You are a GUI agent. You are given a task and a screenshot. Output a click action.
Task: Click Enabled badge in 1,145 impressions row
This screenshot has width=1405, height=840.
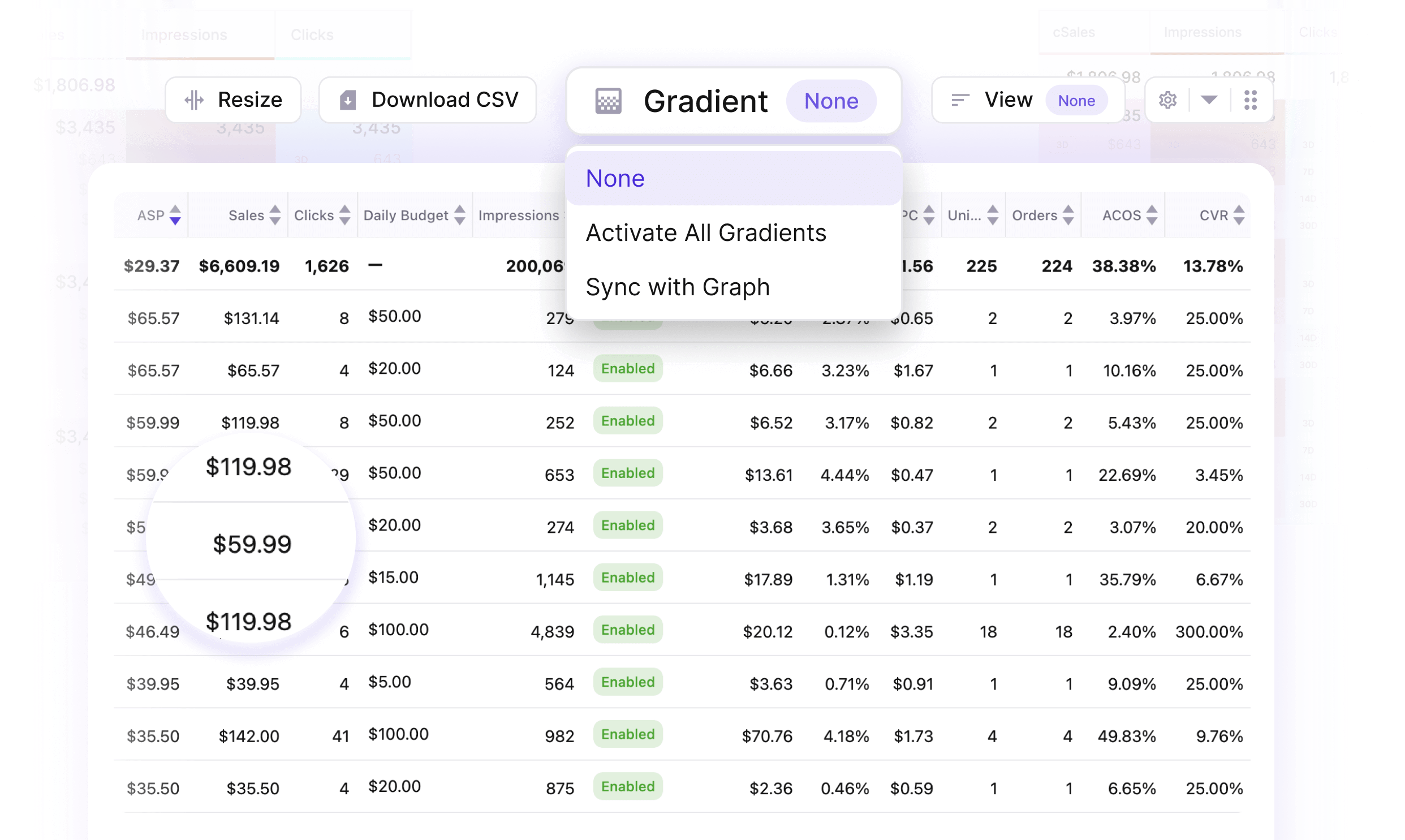tap(628, 578)
